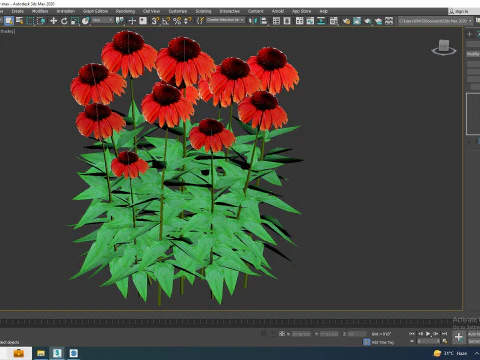Open the Modifiers menu
The image size is (480, 360).
coord(40,11)
